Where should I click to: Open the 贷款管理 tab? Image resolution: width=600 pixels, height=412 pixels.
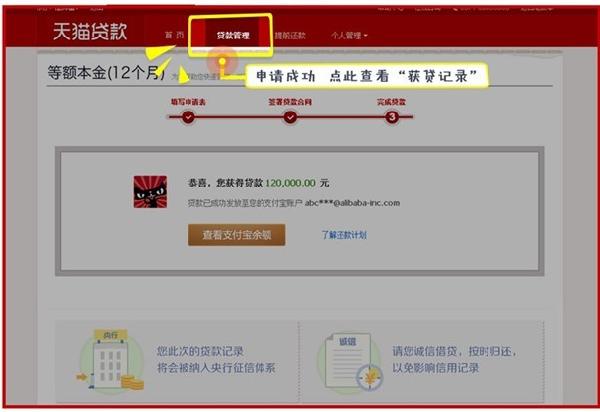pyautogui.click(x=231, y=35)
